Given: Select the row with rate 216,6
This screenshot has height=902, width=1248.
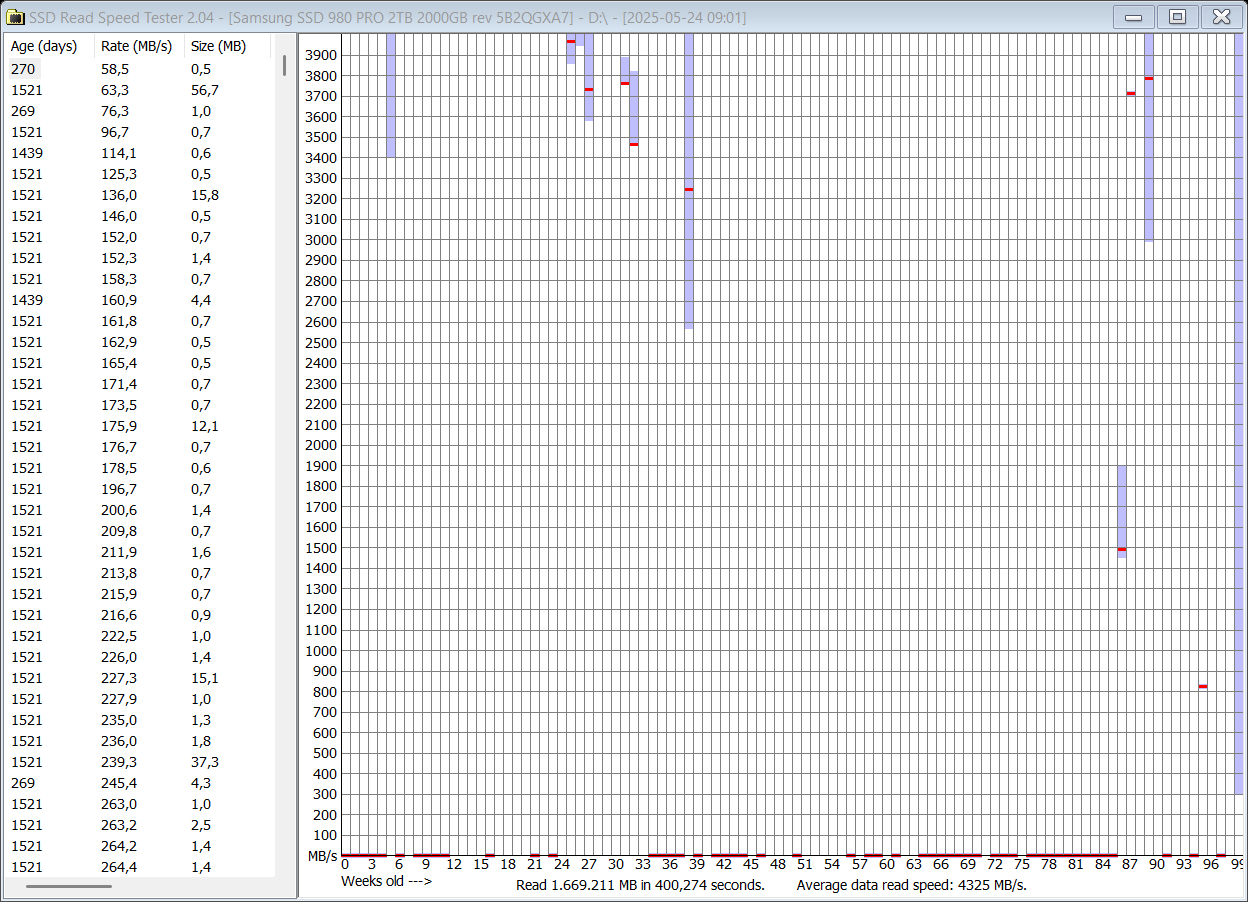Looking at the screenshot, I should tap(140, 615).
